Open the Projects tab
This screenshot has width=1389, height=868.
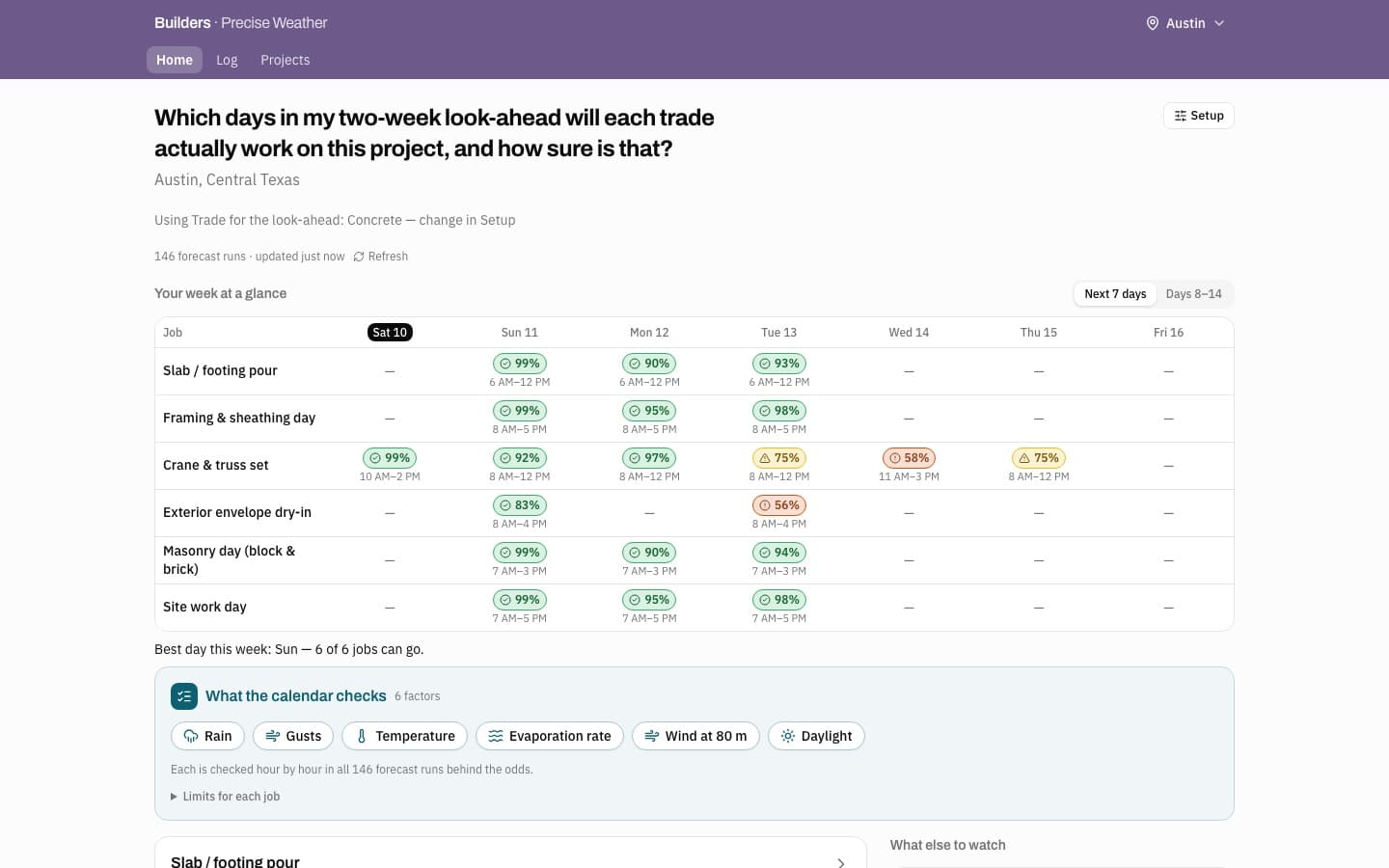pos(286,60)
